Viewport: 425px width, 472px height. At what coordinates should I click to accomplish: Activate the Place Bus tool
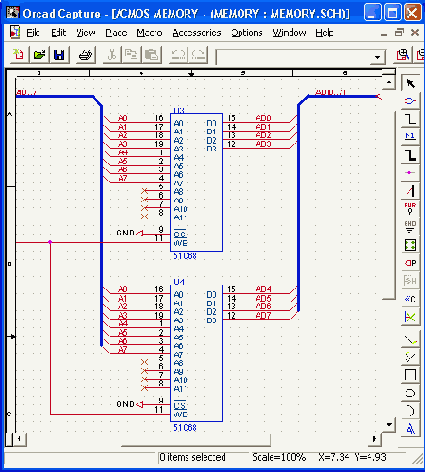(410, 155)
